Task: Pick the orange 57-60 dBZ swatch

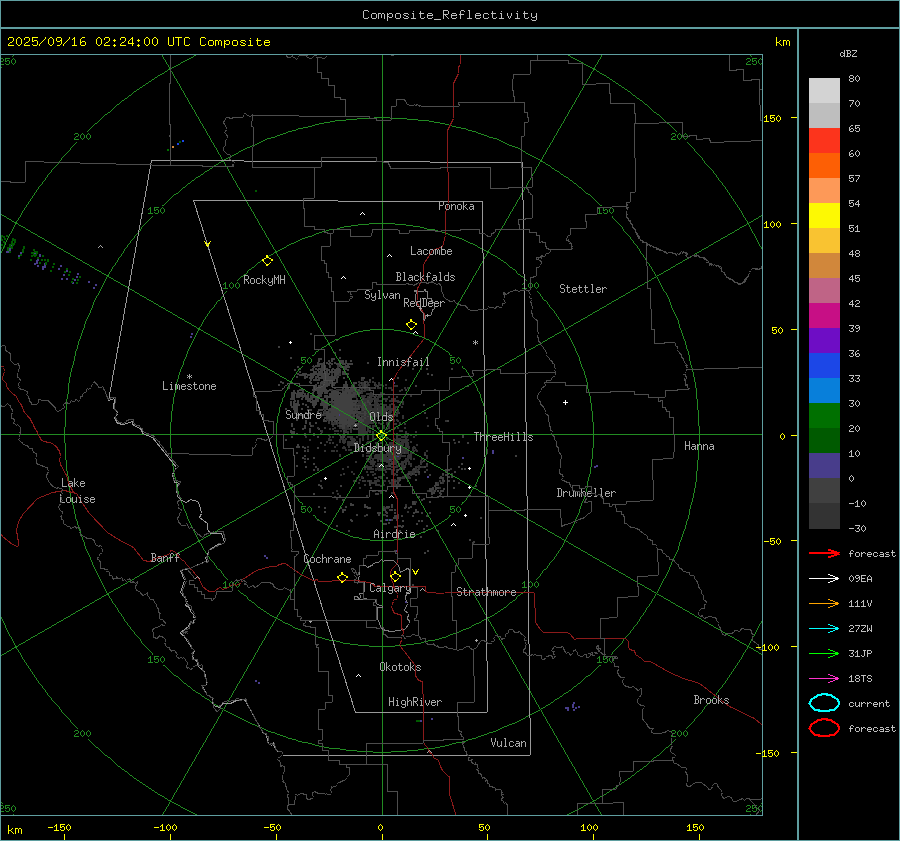Action: coord(824,166)
